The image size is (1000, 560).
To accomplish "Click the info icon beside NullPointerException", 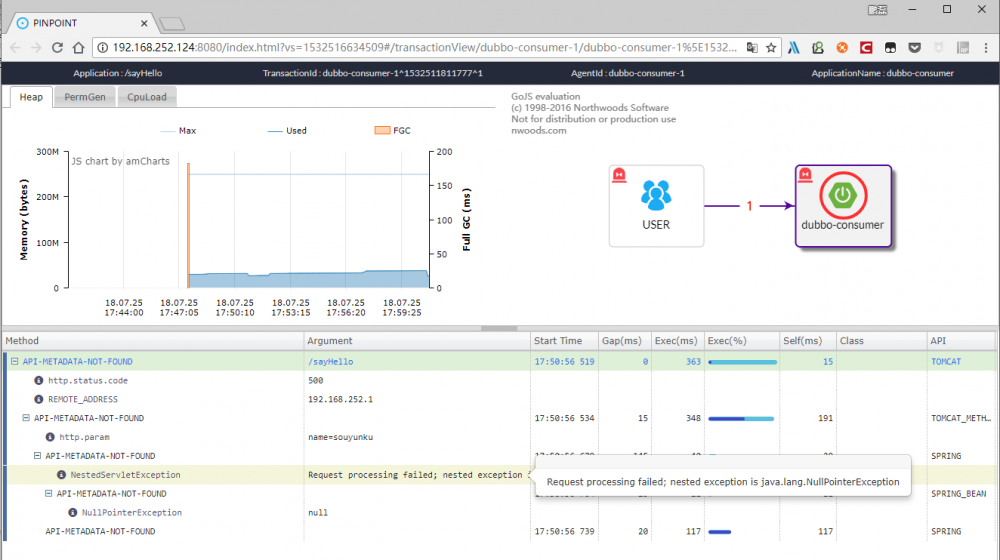I will [x=73, y=512].
